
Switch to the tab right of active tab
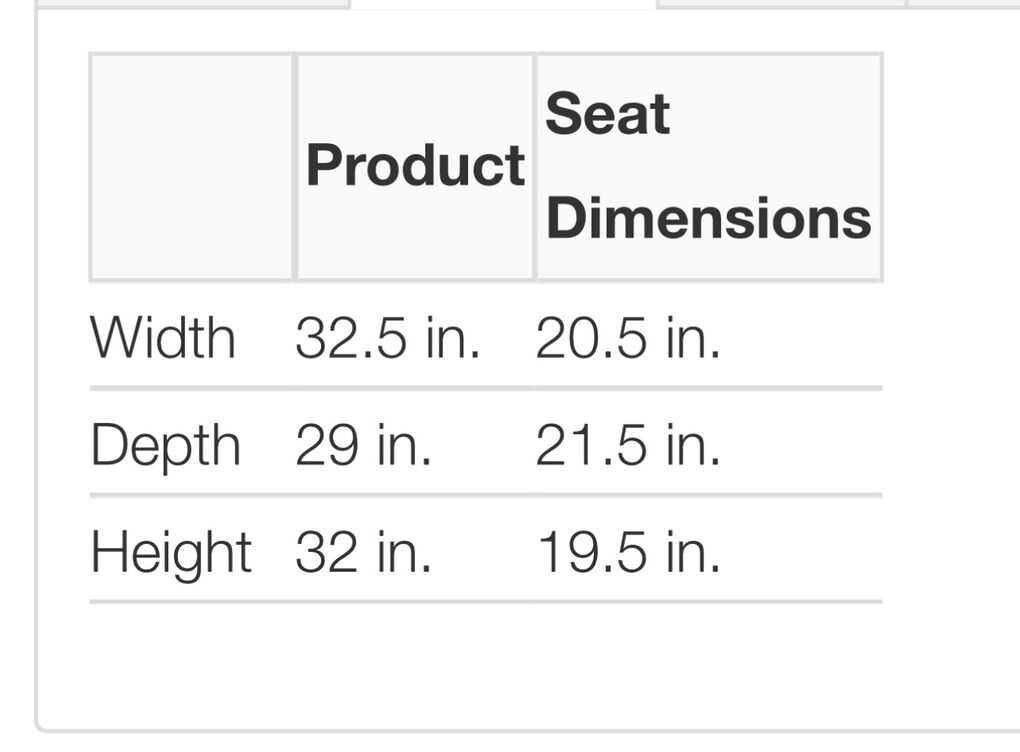[x=782, y=3]
